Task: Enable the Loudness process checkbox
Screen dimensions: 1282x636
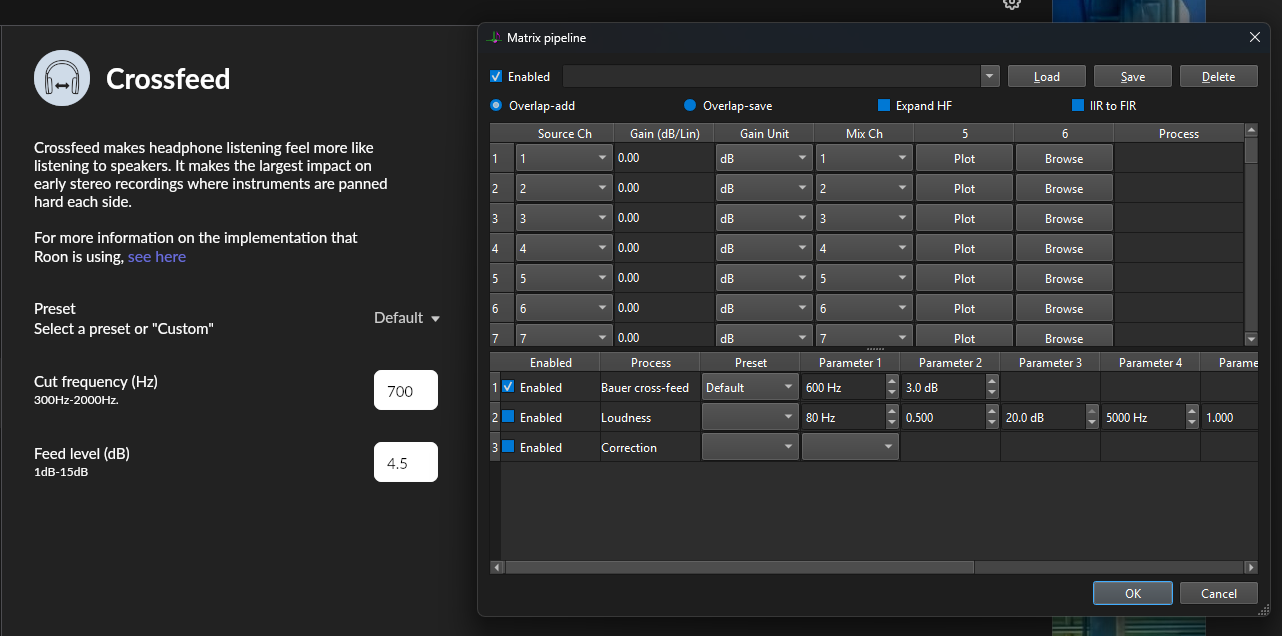Action: coord(508,417)
